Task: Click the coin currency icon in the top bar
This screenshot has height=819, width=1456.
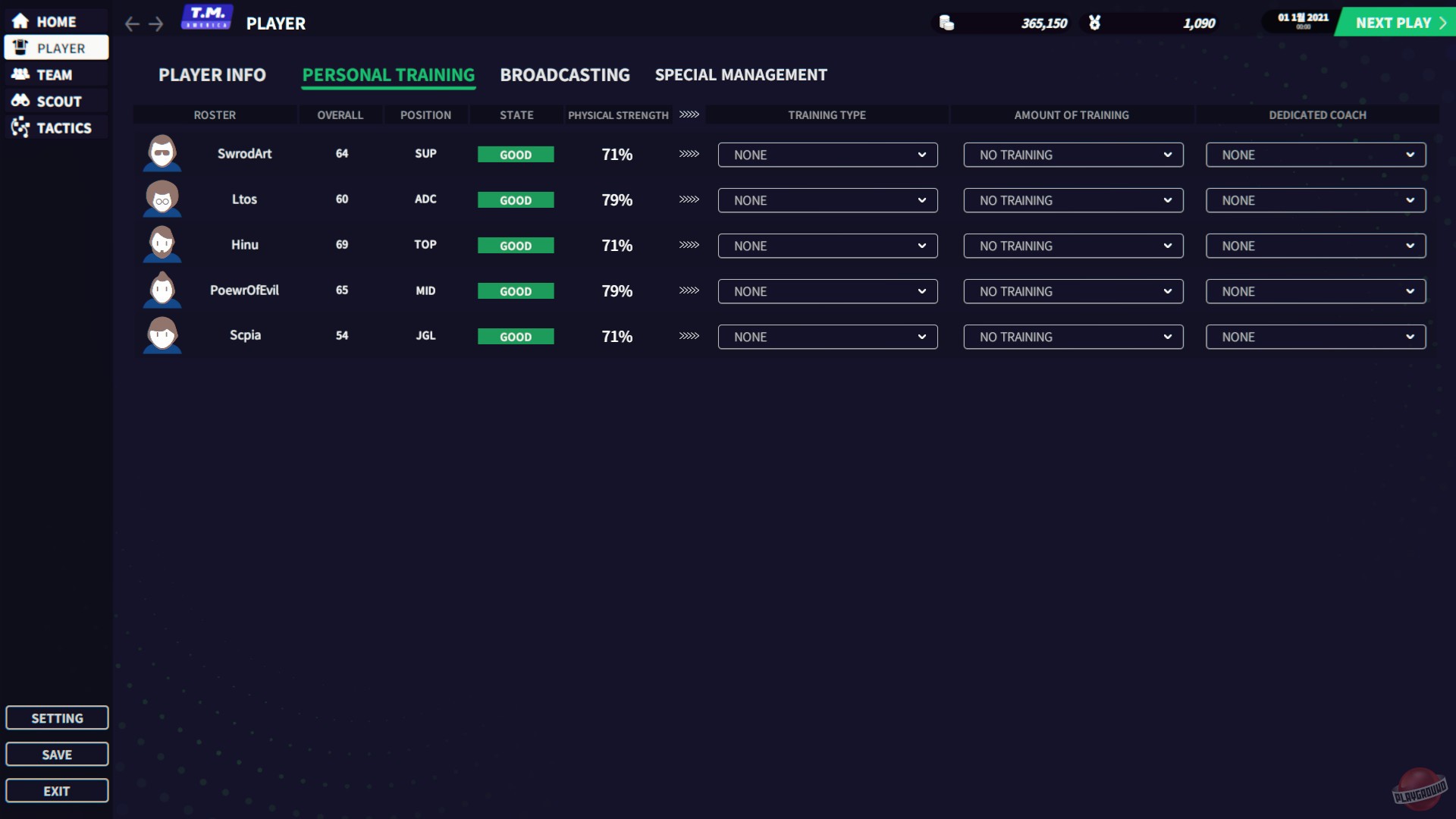Action: (947, 23)
